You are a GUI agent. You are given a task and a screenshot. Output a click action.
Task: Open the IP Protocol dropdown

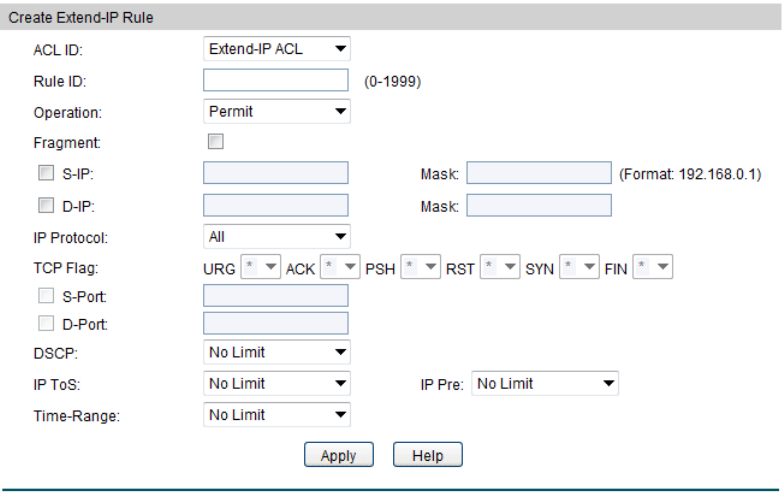277,237
